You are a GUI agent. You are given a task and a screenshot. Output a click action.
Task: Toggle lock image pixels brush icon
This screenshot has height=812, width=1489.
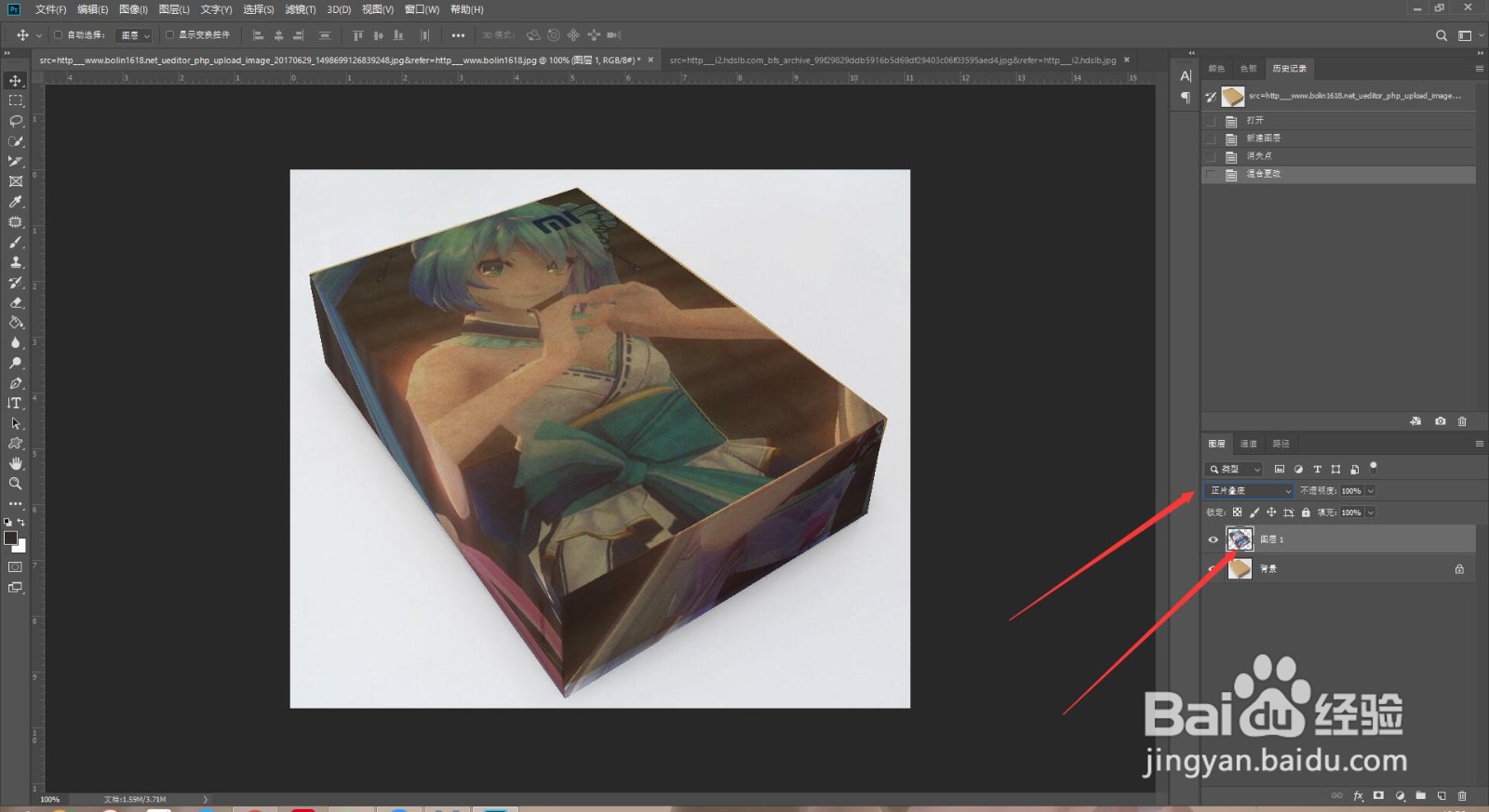(x=1254, y=512)
